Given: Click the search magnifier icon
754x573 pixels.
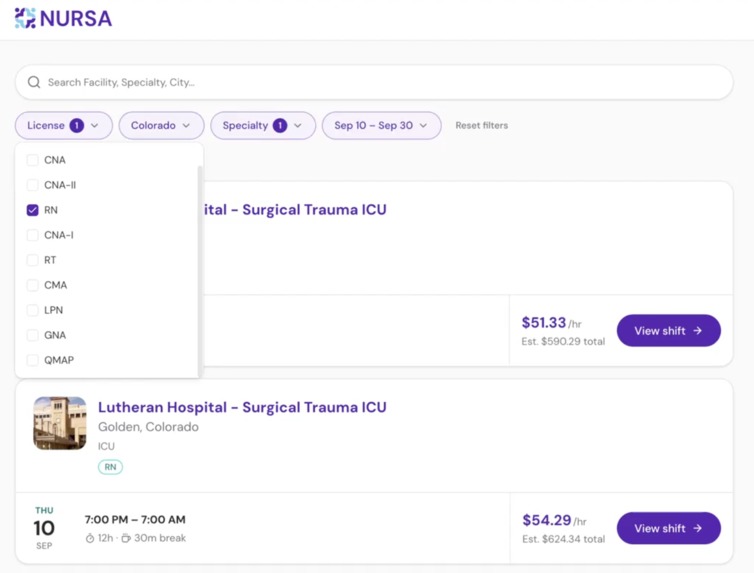Looking at the screenshot, I should pyautogui.click(x=34, y=82).
